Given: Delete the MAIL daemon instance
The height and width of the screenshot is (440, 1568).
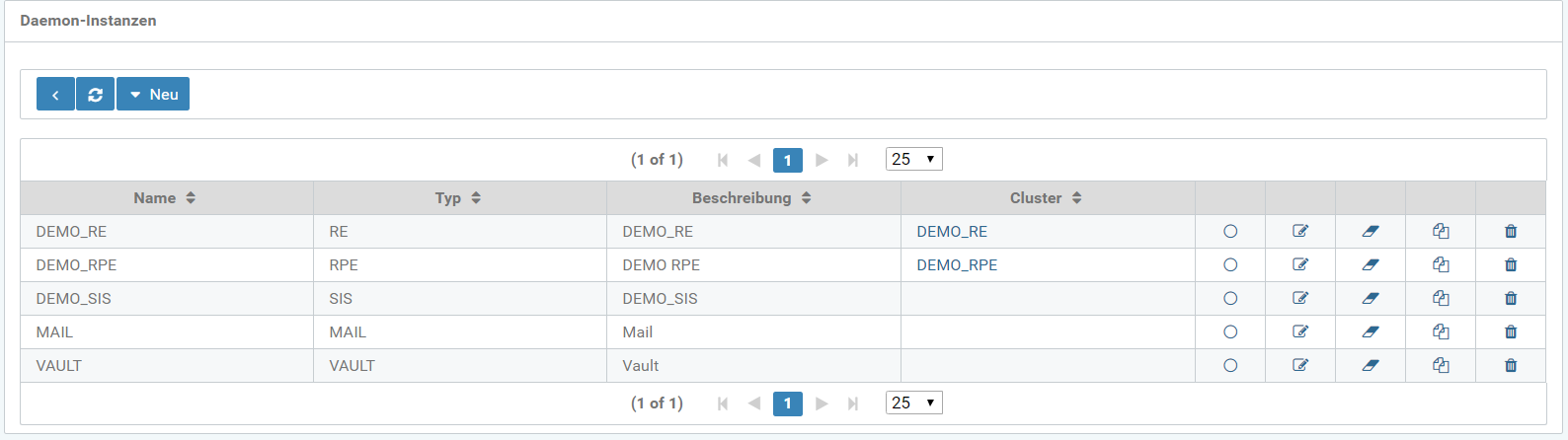Looking at the screenshot, I should pos(1510,332).
